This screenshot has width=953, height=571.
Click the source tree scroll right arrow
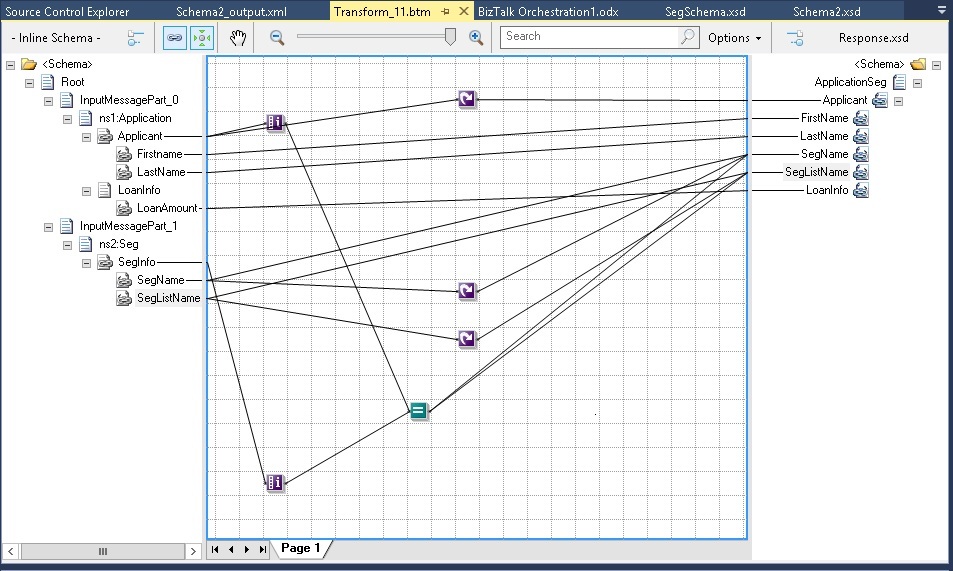coord(193,552)
